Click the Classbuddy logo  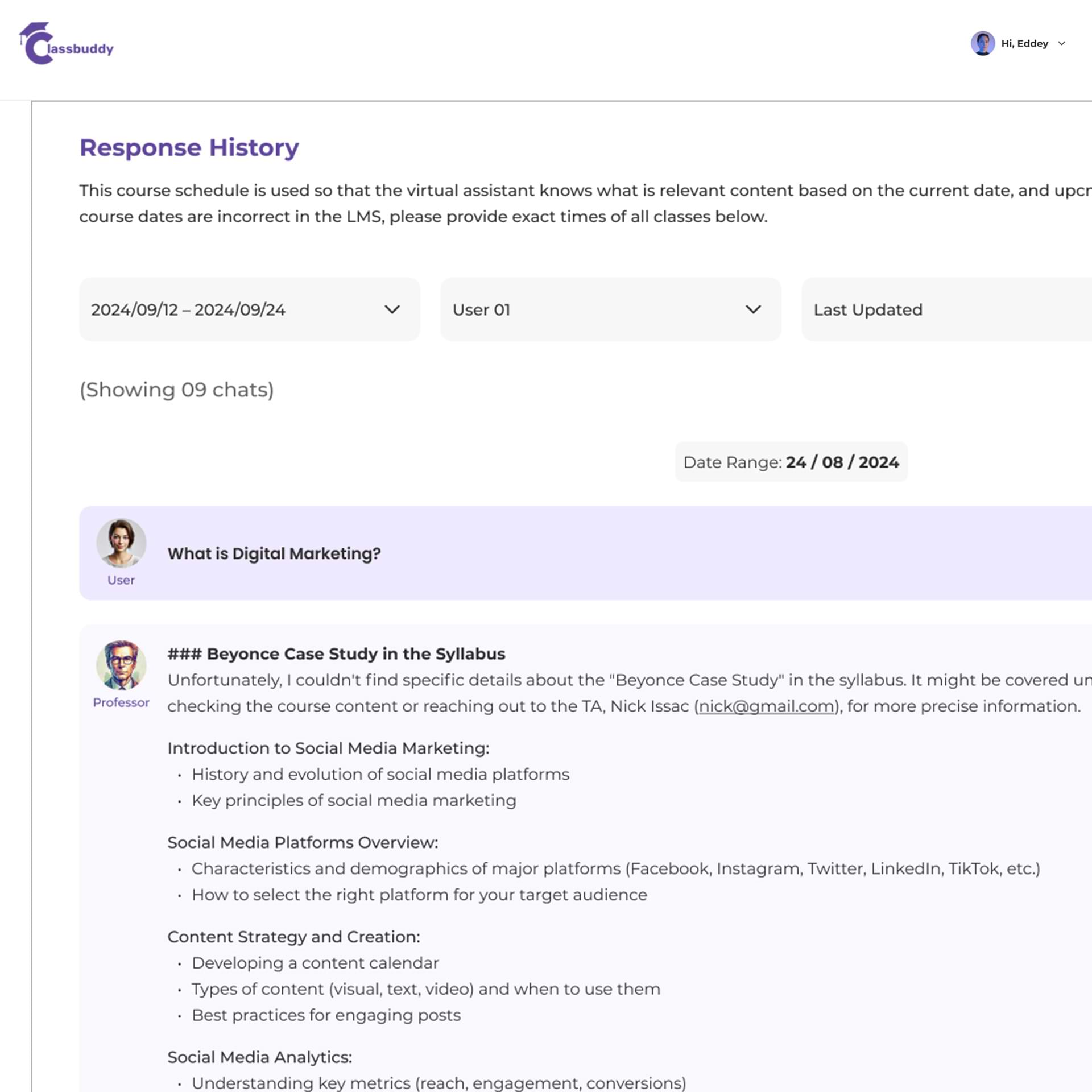[66, 44]
